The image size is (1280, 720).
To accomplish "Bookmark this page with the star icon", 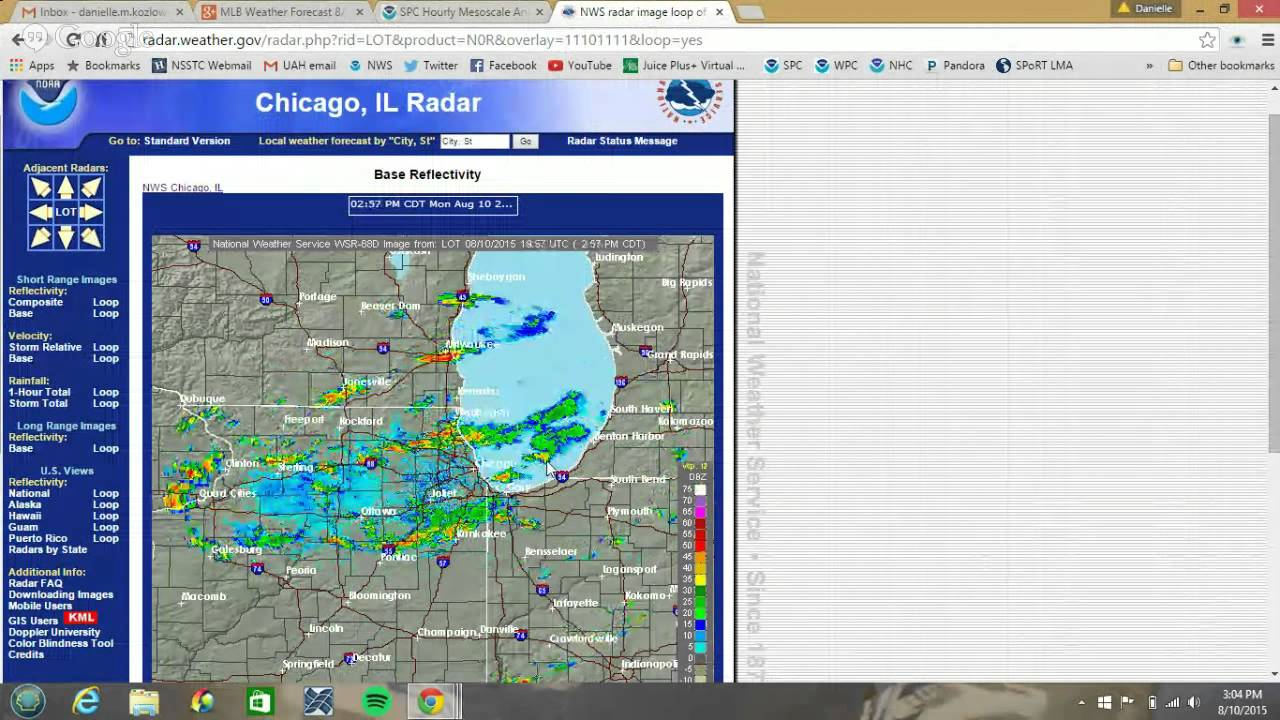I will point(1207,40).
